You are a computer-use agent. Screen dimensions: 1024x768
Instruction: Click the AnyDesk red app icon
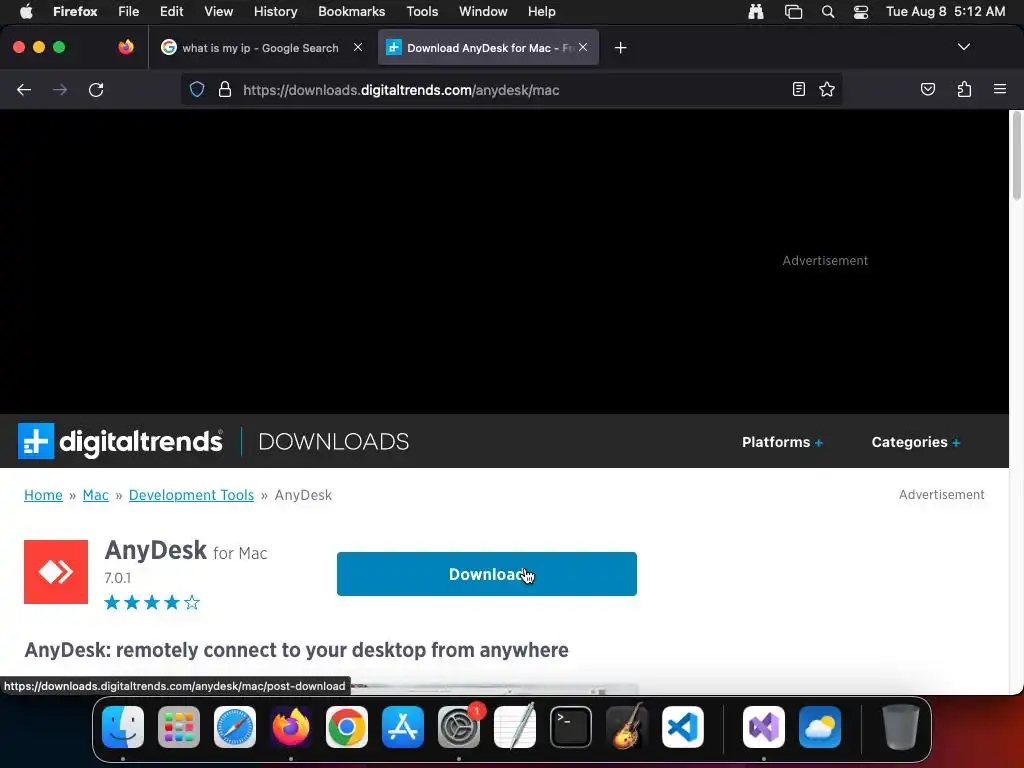click(x=56, y=572)
